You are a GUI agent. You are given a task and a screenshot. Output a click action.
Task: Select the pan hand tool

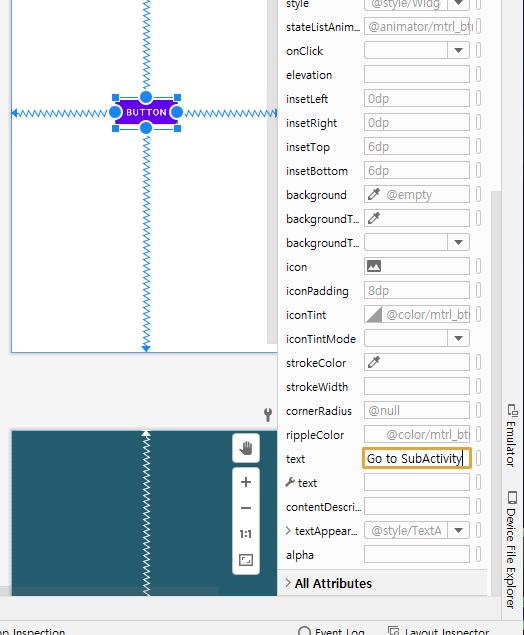point(246,448)
